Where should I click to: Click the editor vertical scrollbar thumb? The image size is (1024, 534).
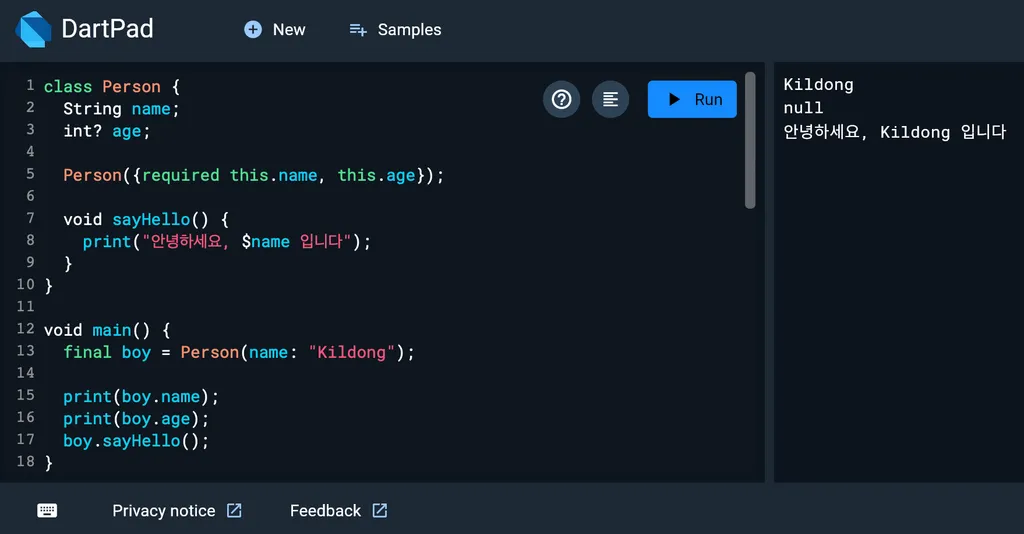point(750,140)
